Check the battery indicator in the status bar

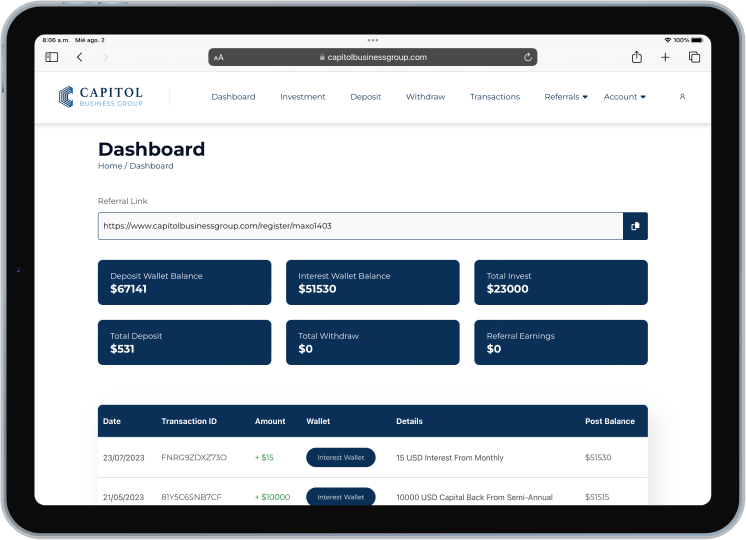(697, 40)
